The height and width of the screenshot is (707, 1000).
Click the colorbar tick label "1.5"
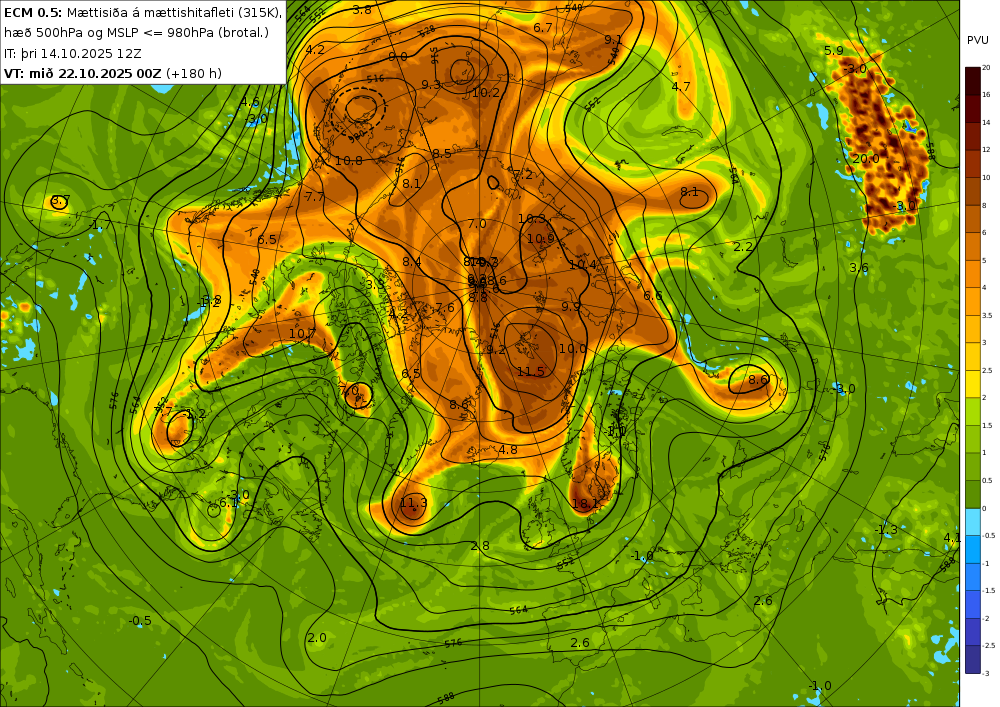pyautogui.click(x=987, y=425)
